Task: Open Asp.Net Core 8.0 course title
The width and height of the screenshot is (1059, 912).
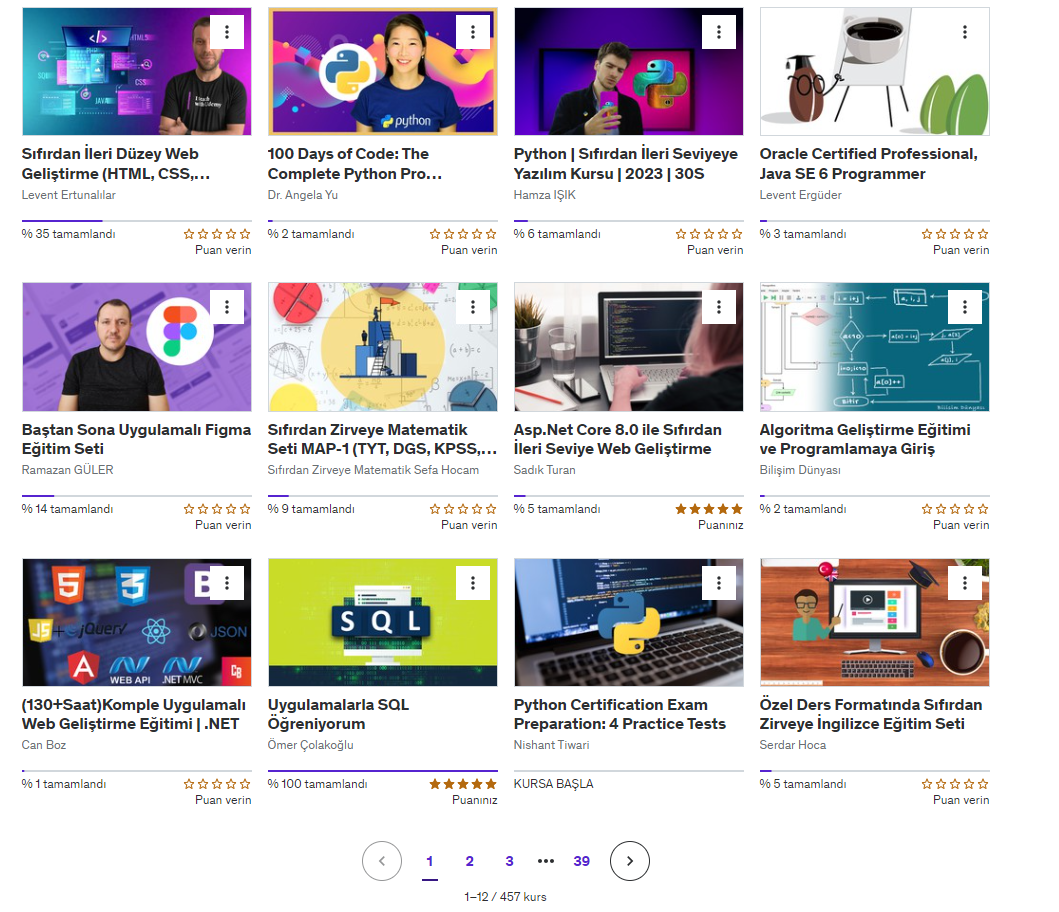Action: click(x=617, y=439)
